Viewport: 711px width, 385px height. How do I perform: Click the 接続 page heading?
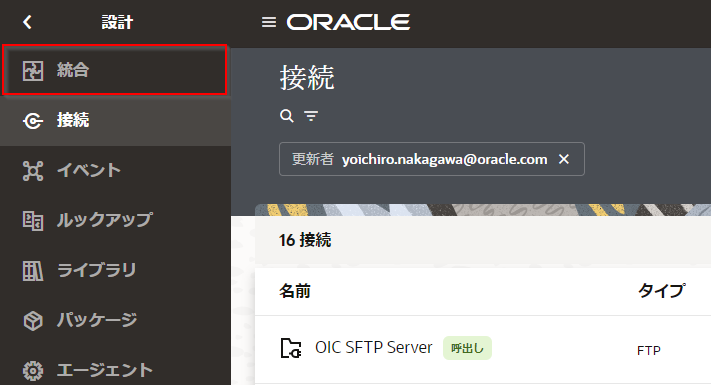(307, 78)
